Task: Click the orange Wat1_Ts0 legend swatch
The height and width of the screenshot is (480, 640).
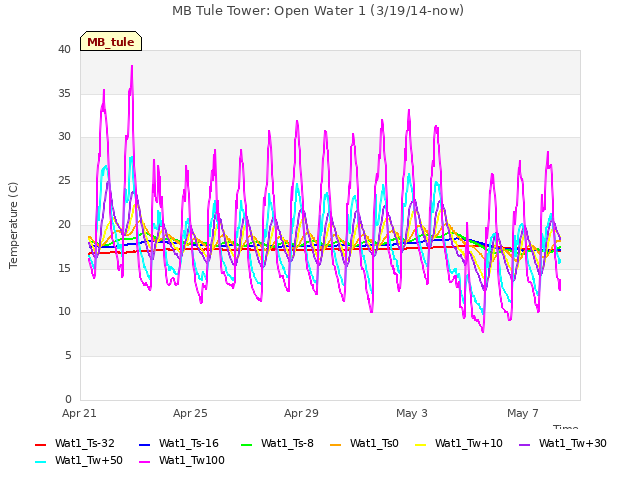Action: [x=336, y=444]
